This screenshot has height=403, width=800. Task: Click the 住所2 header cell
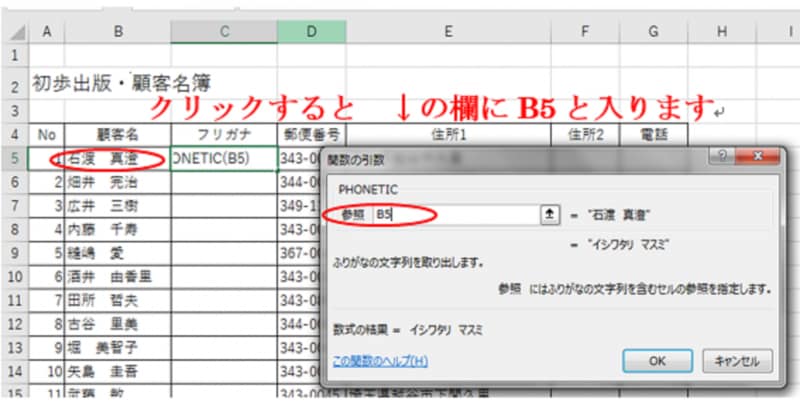pyautogui.click(x=585, y=135)
